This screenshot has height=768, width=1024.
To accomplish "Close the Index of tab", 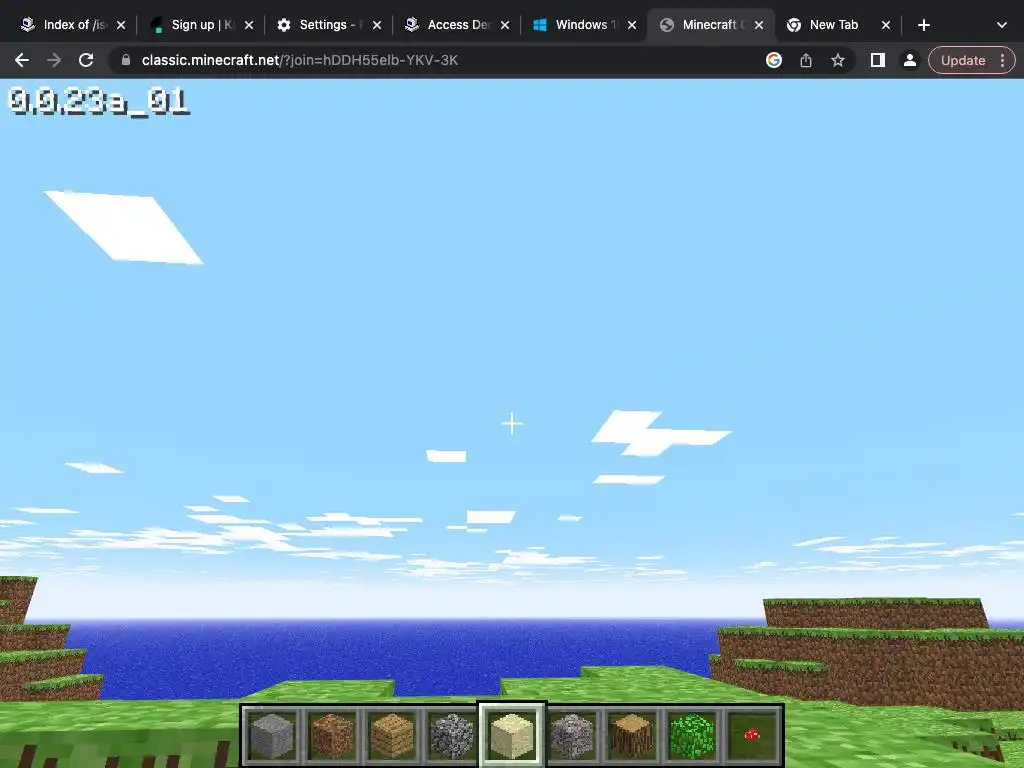I will (x=121, y=25).
